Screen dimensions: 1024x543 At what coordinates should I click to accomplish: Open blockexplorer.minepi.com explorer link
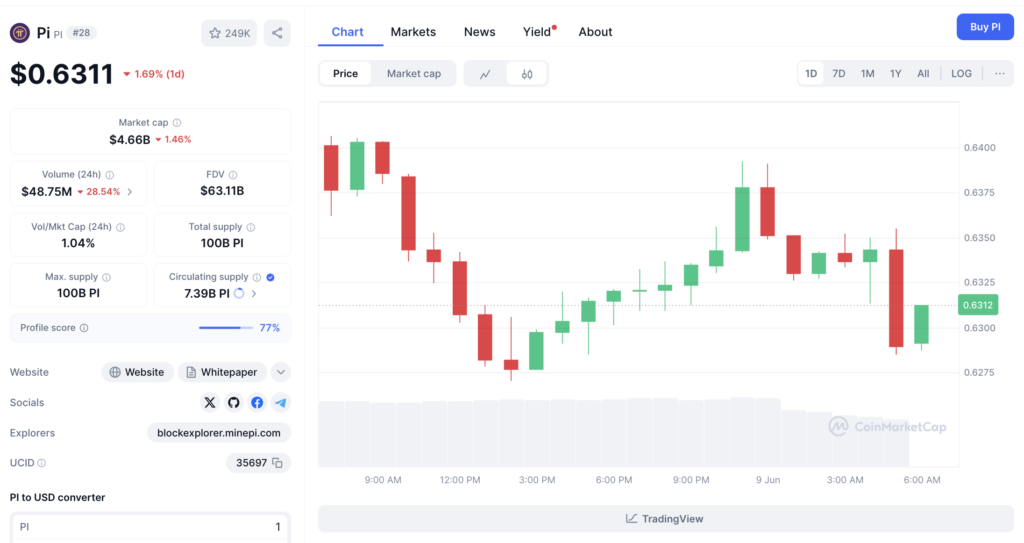pyautogui.click(x=219, y=433)
